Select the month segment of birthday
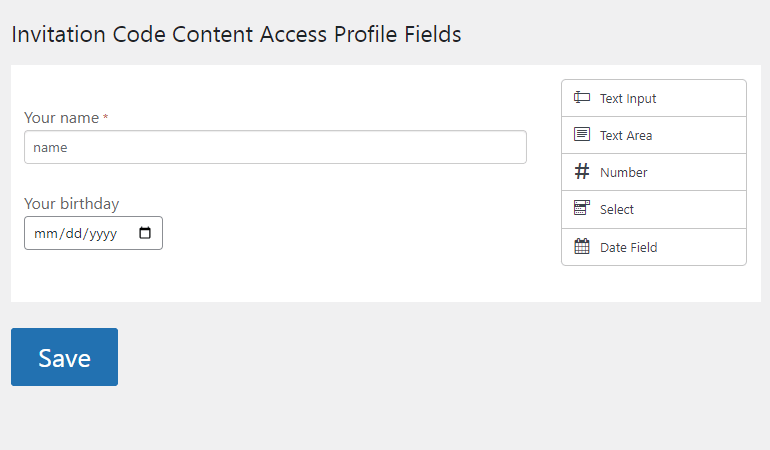This screenshot has width=770, height=450. click(x=43, y=234)
